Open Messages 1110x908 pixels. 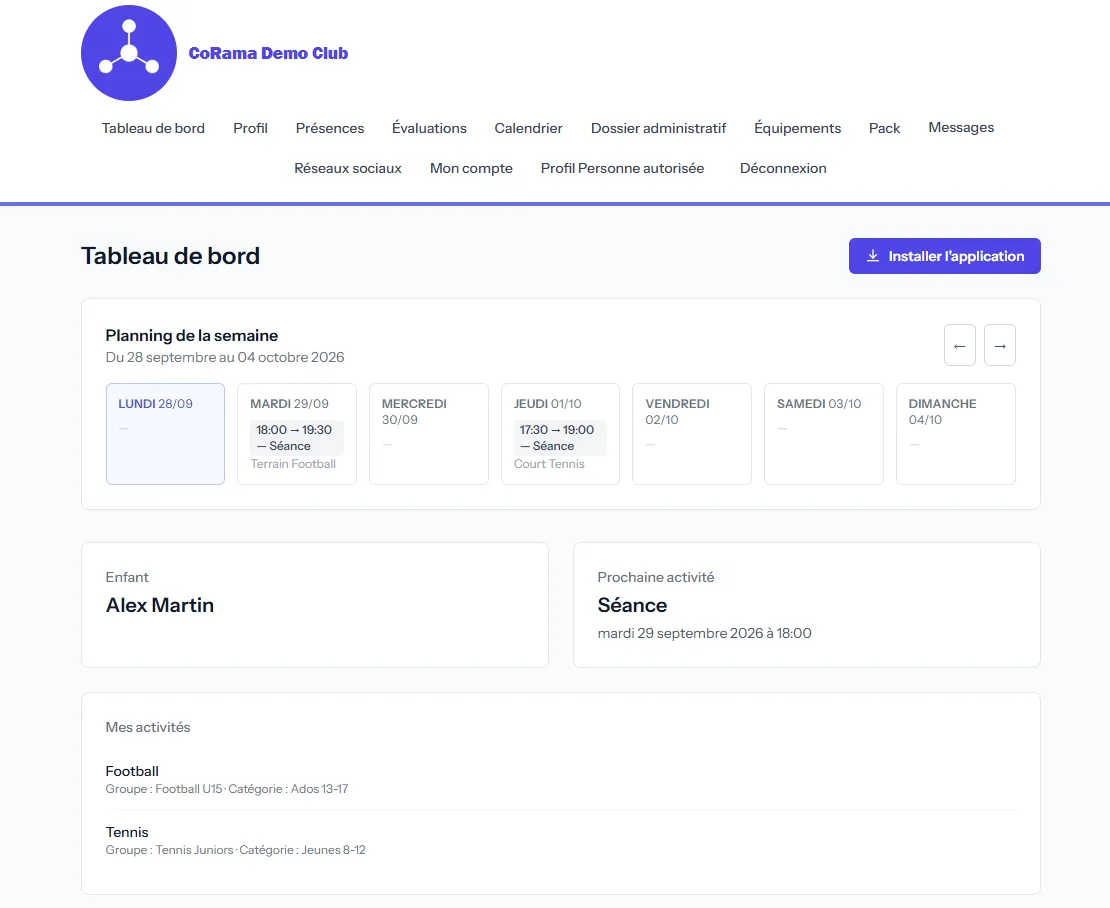tap(961, 127)
